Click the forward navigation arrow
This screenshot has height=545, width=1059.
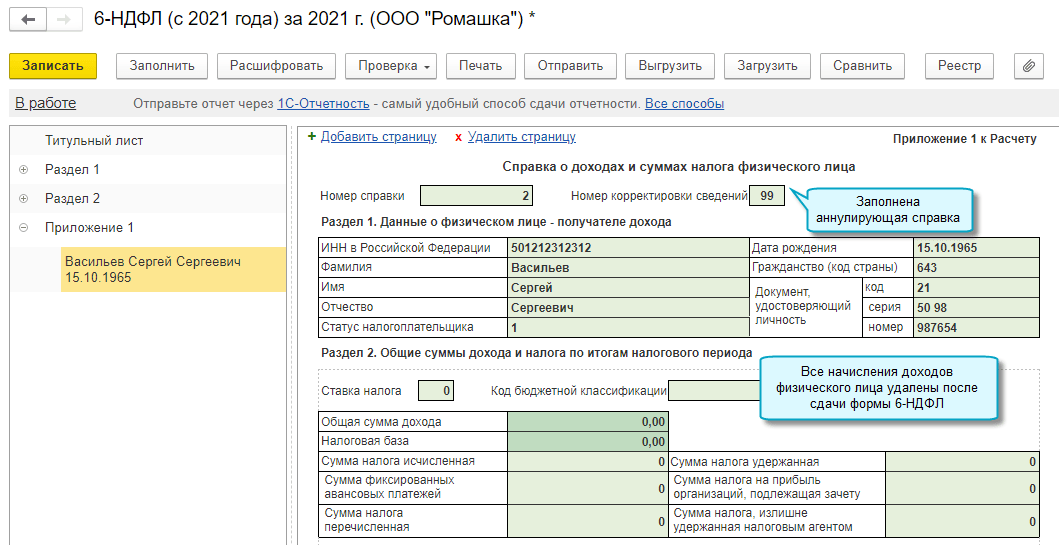tap(63, 19)
